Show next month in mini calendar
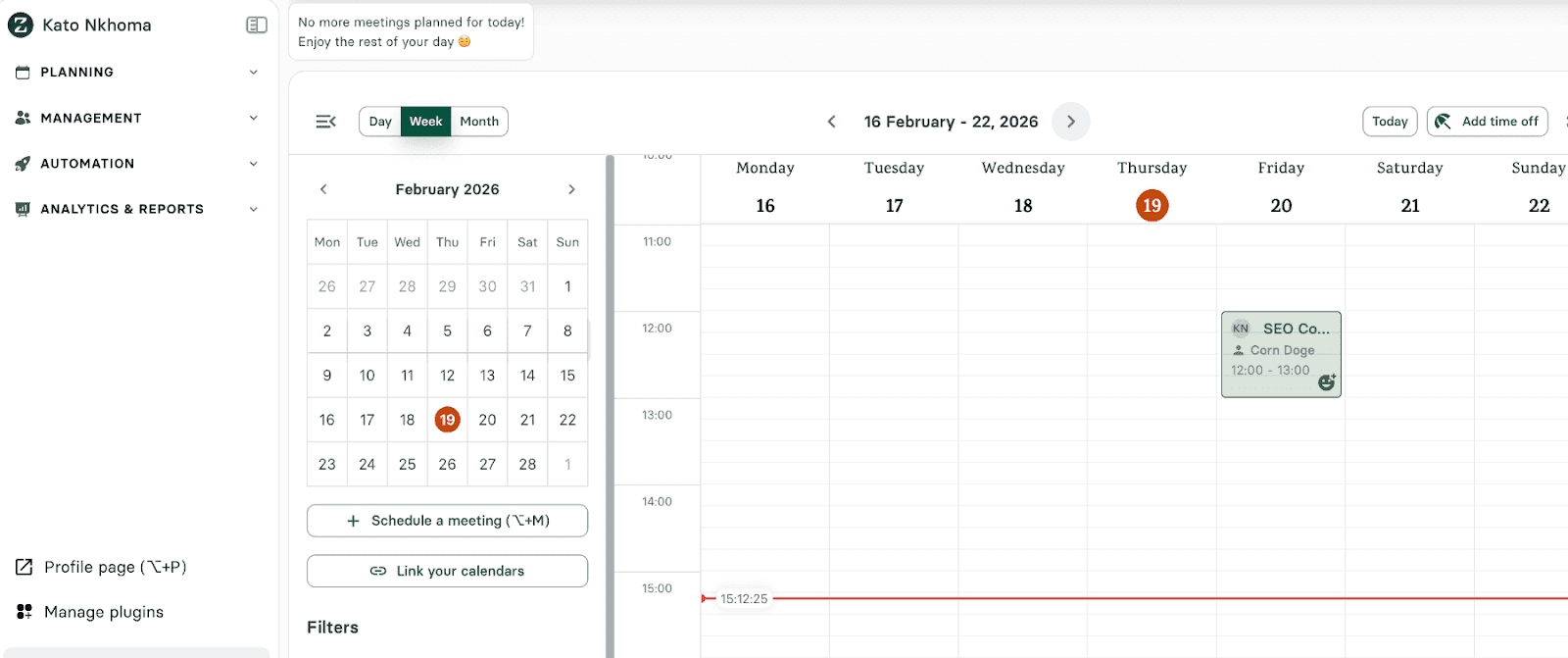 [571, 189]
